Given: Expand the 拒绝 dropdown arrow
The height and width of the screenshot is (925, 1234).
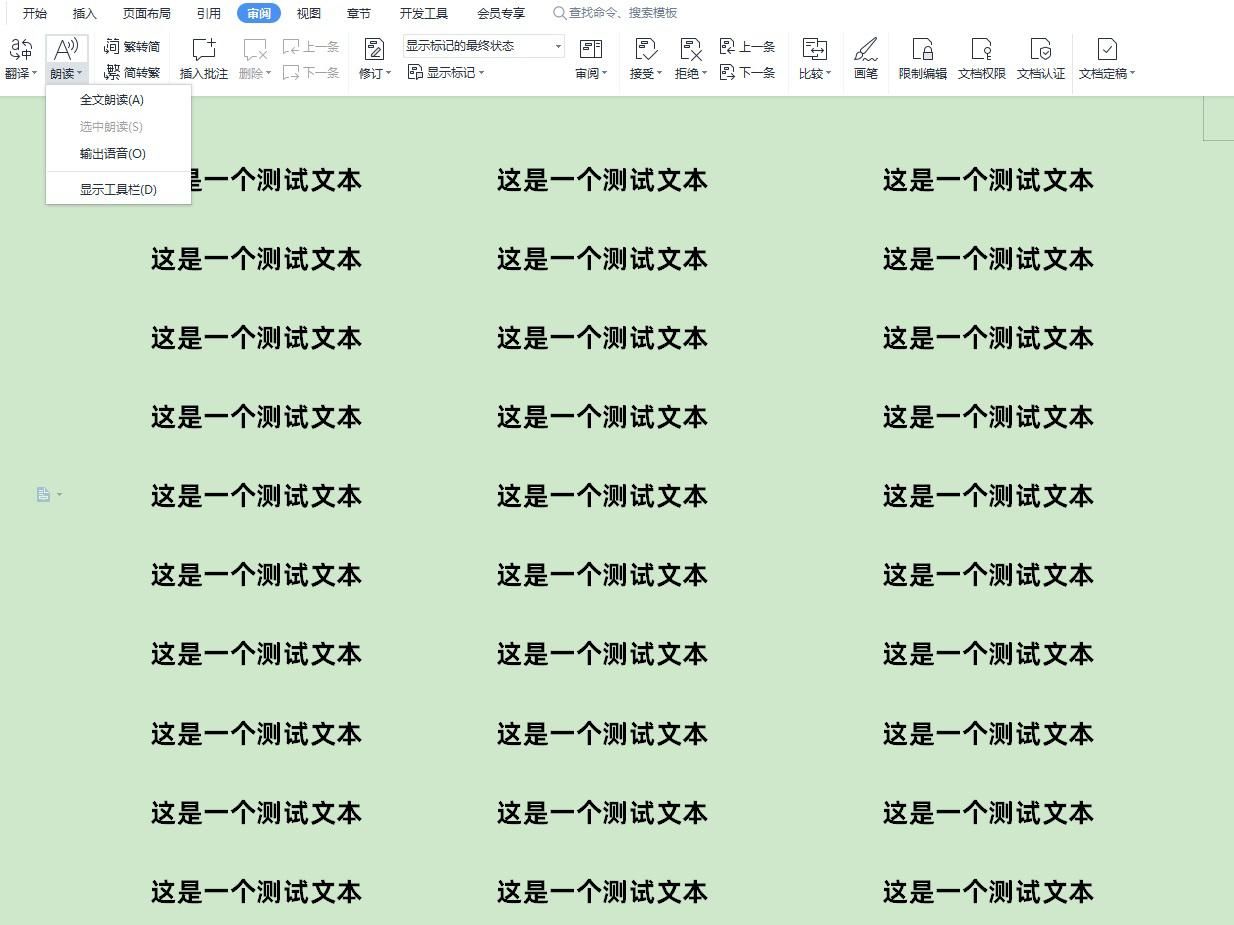Looking at the screenshot, I should (x=704, y=74).
